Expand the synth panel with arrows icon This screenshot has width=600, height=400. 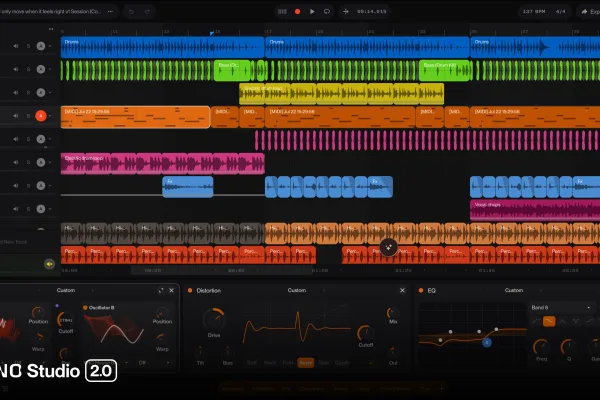[161, 291]
